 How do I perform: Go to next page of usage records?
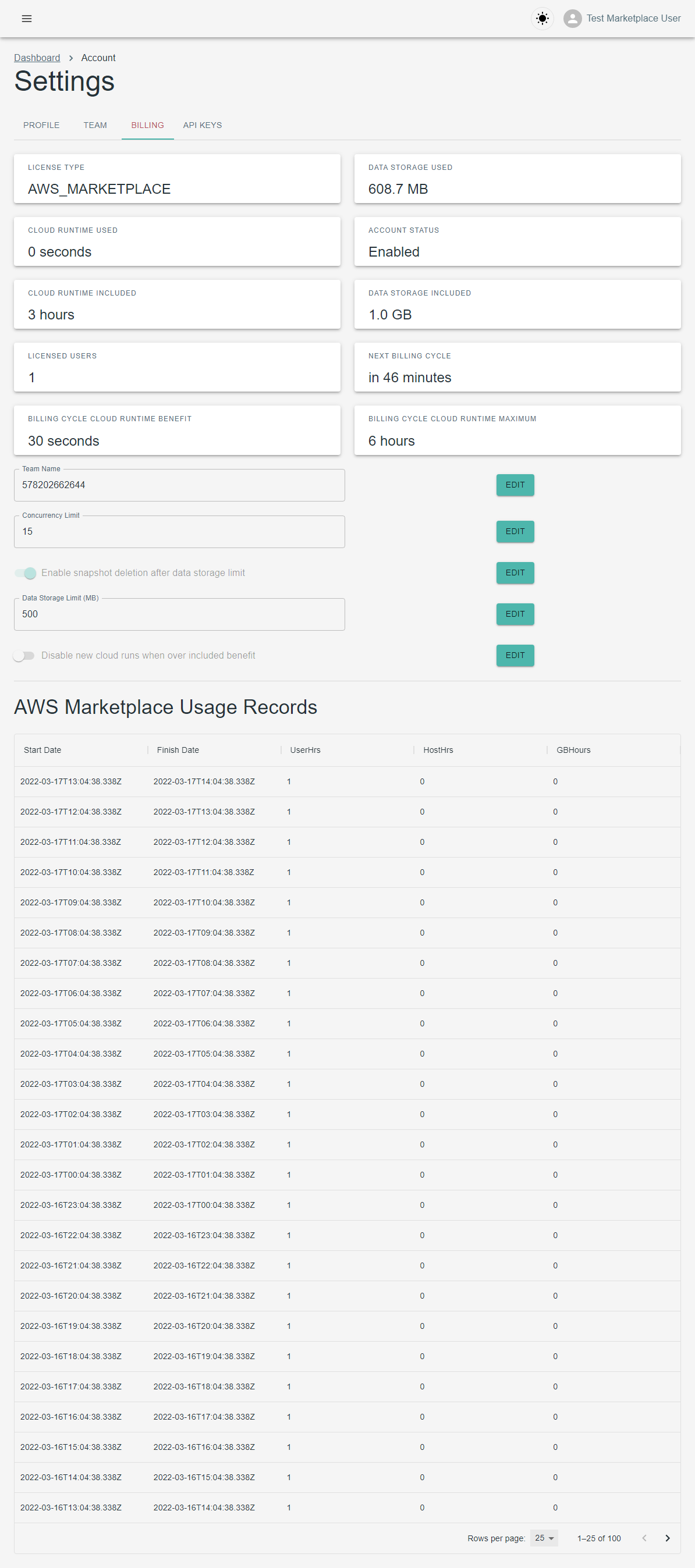click(x=667, y=1538)
